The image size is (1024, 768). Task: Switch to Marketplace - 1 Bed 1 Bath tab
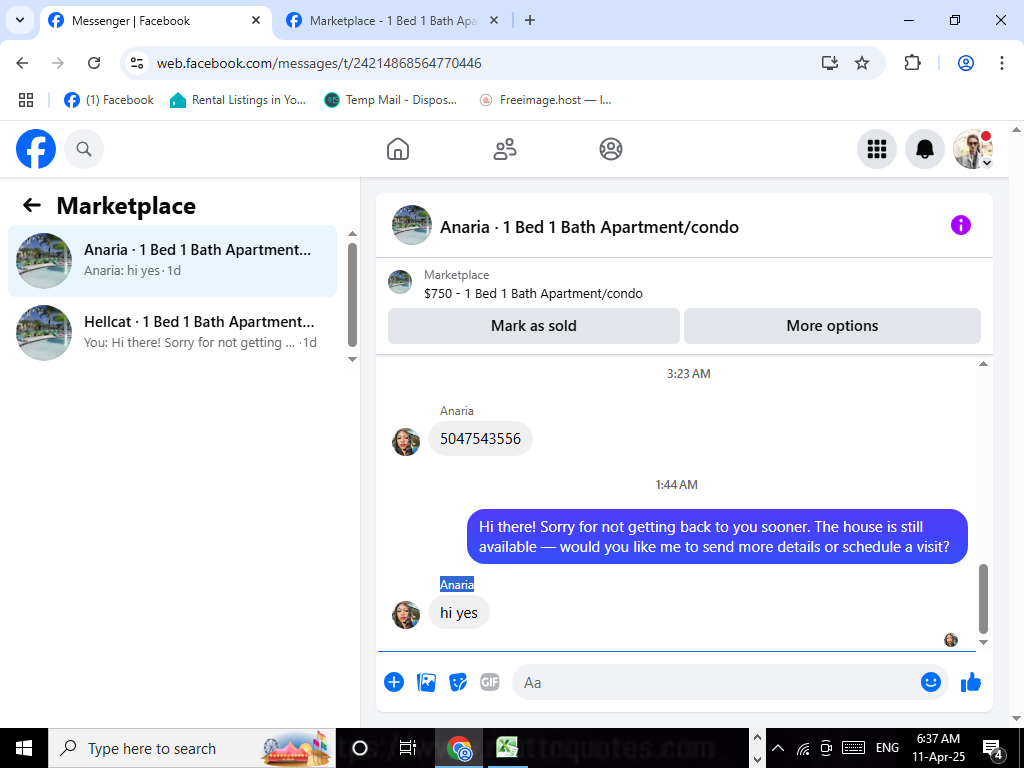click(x=392, y=21)
